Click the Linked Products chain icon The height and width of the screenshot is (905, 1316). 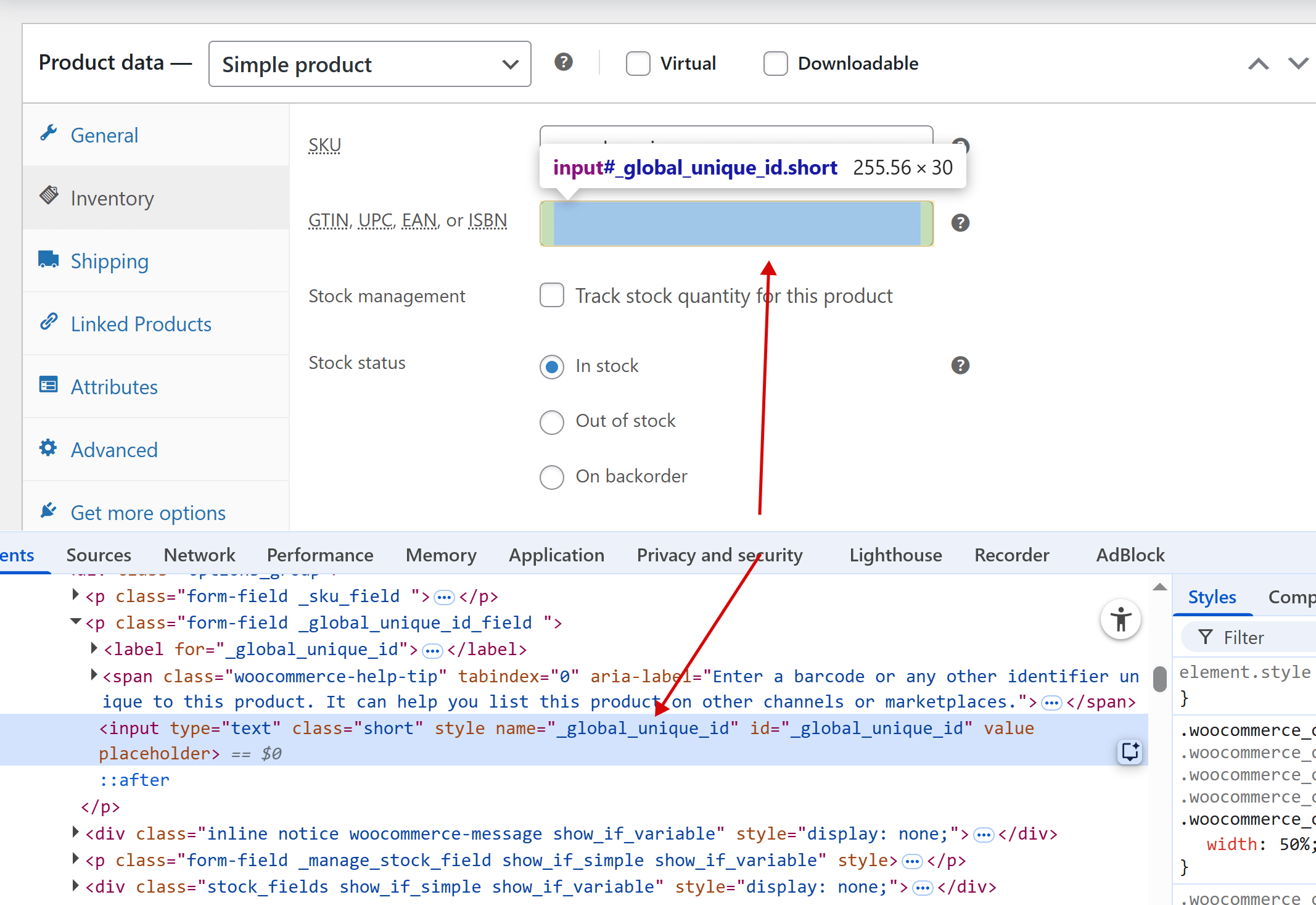point(49,322)
